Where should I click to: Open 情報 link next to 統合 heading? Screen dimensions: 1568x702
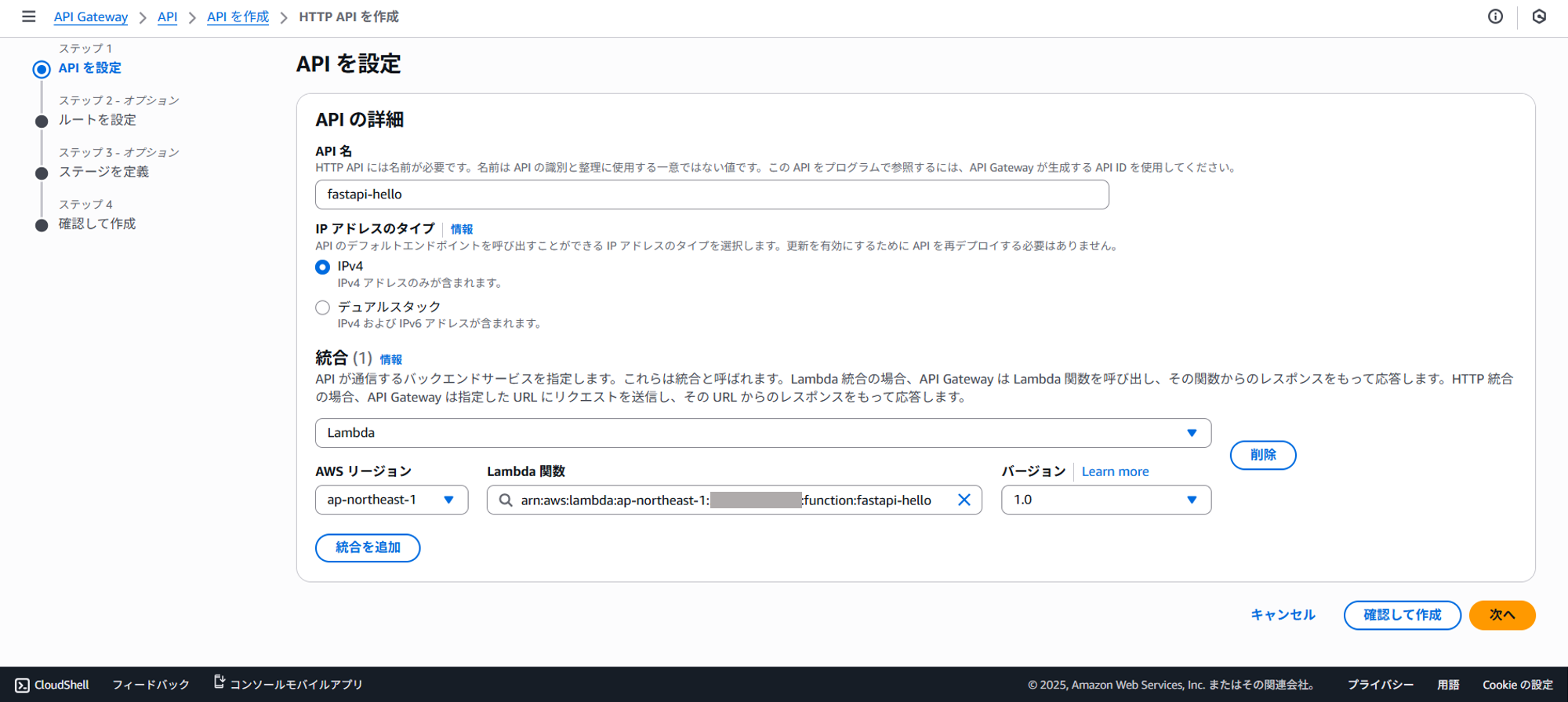pos(391,359)
